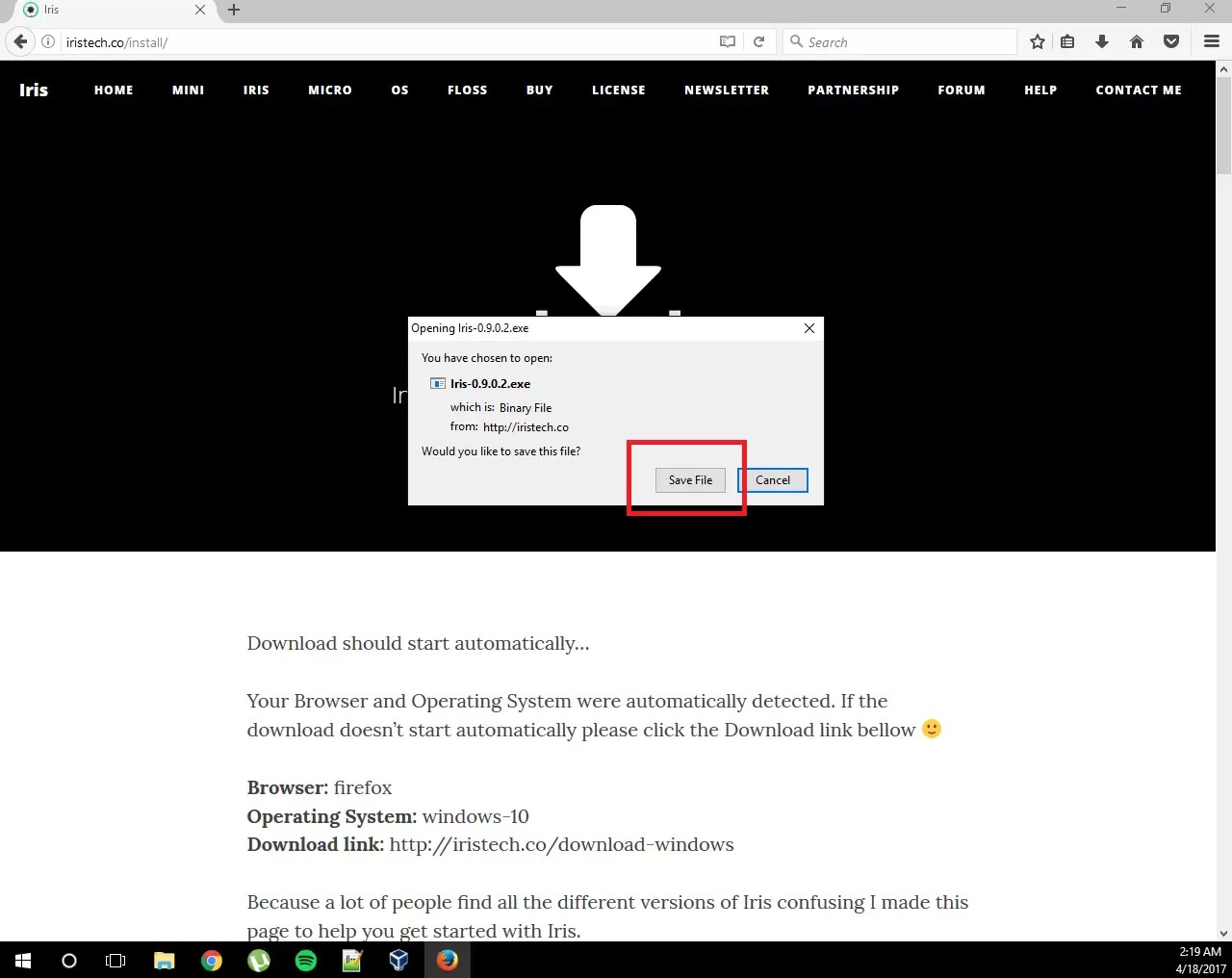1232x978 pixels.
Task: Open the NEWSLETTER page
Action: (x=727, y=90)
